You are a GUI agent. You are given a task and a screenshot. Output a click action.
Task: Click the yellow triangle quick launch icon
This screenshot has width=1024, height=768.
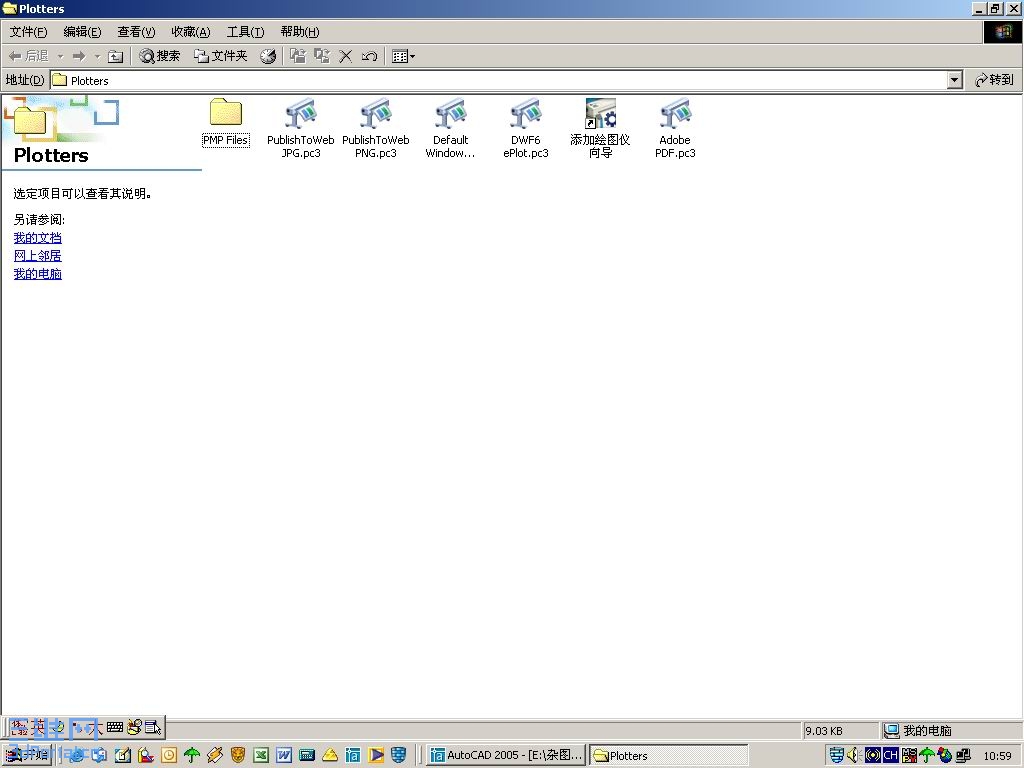[x=330, y=756]
